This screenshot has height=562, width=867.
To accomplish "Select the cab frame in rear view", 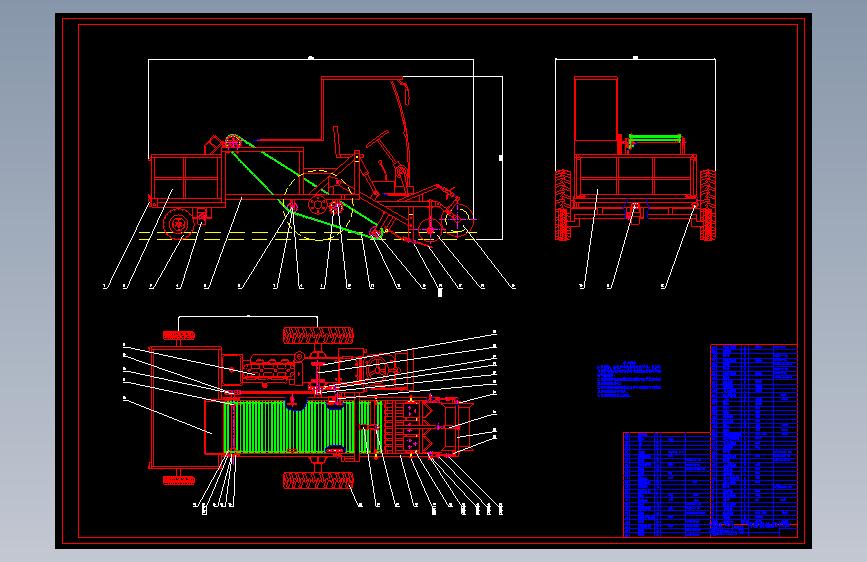I will click(596, 115).
